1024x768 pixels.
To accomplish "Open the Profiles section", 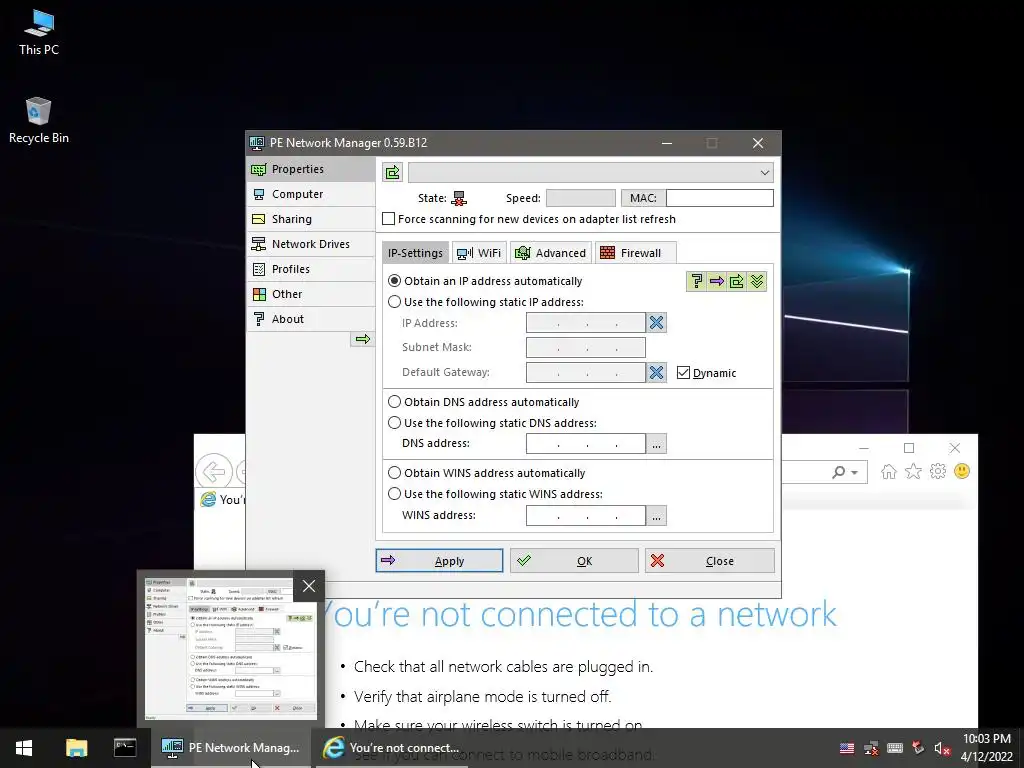I will 311,269.
